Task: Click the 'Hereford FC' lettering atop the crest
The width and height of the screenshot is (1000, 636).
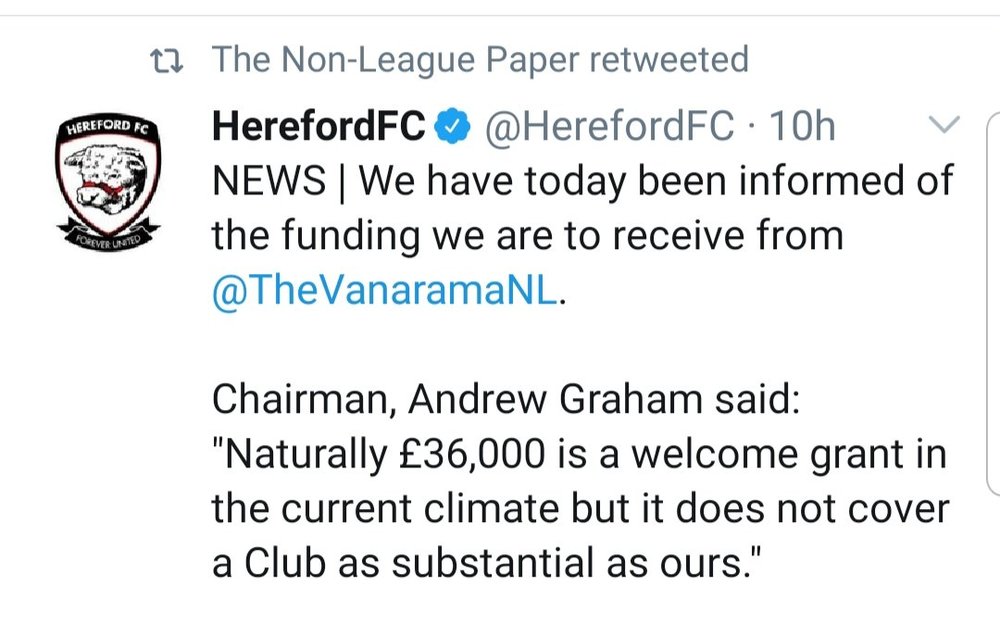Action: click(x=108, y=126)
